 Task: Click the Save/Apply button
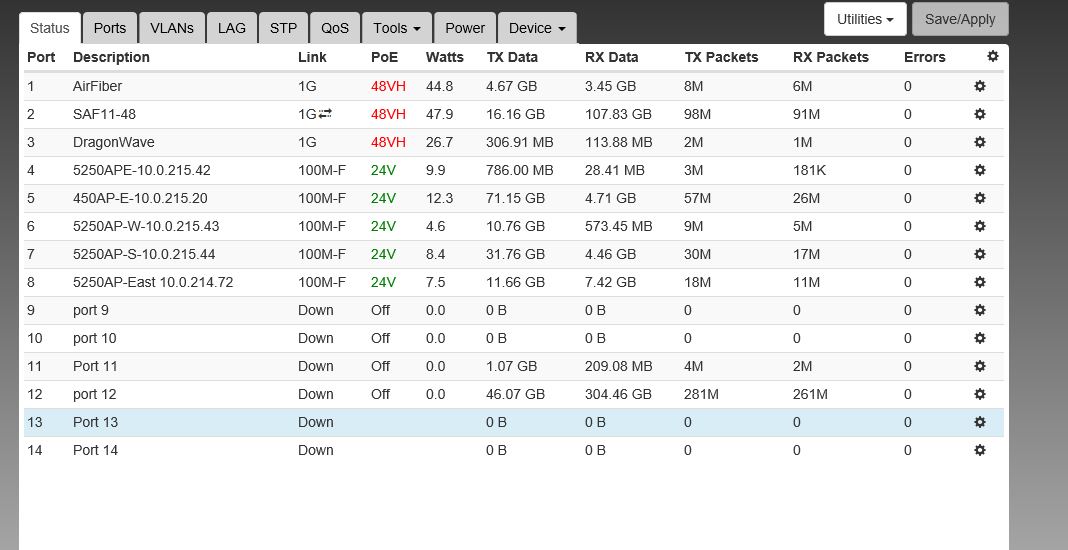pos(960,19)
